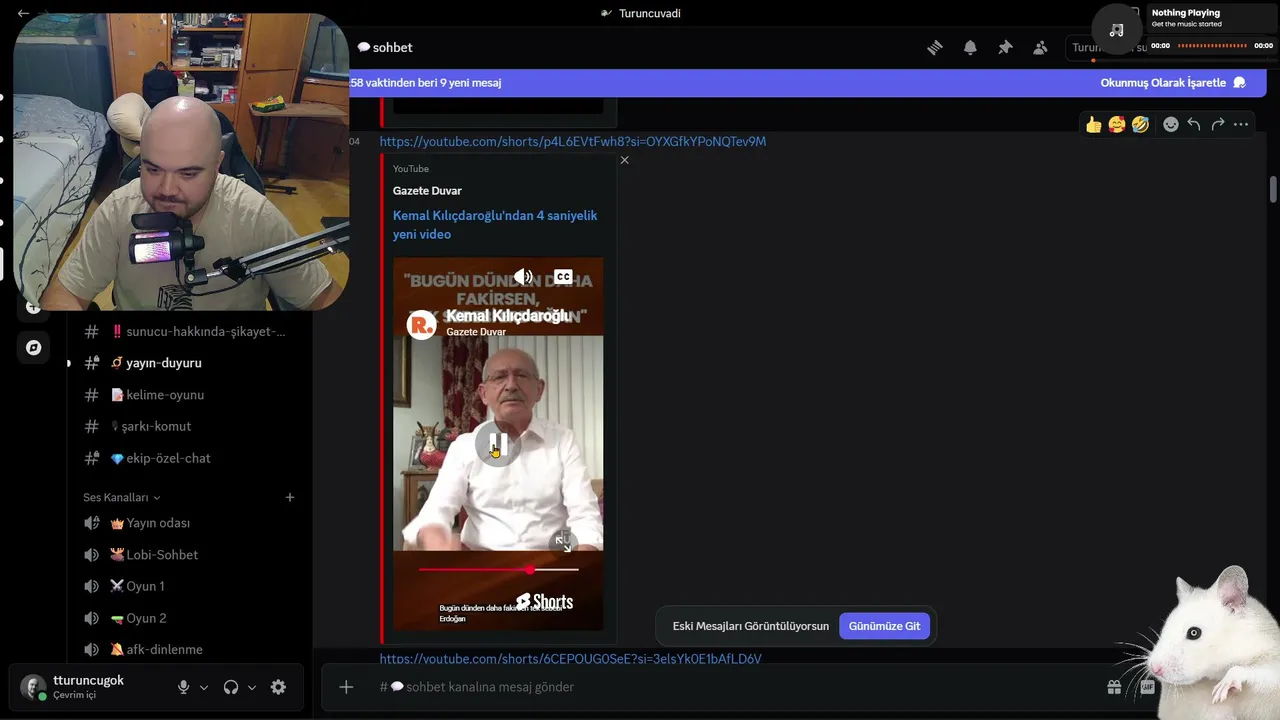Open the Threads icon in channel header

pos(935,47)
